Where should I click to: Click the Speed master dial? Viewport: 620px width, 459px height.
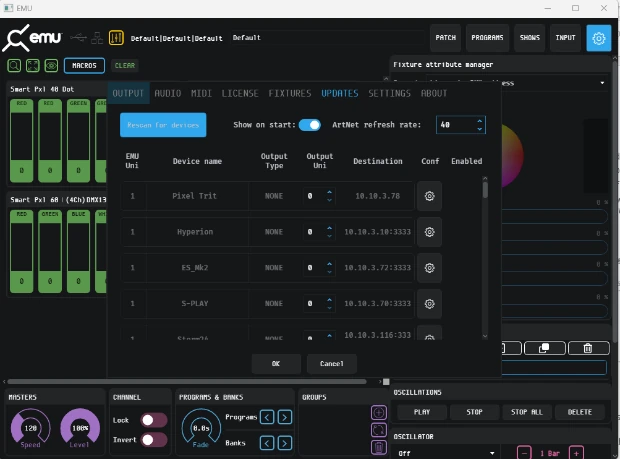tap(30, 428)
